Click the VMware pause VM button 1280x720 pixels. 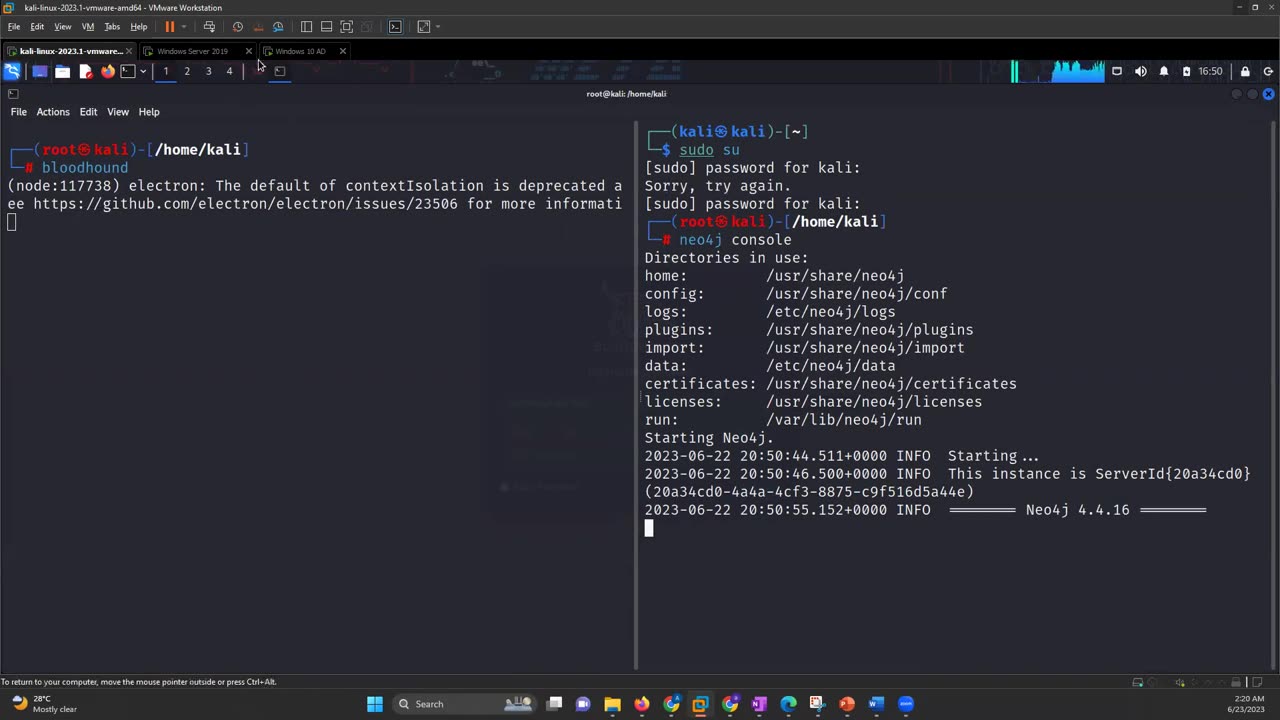coord(169,27)
